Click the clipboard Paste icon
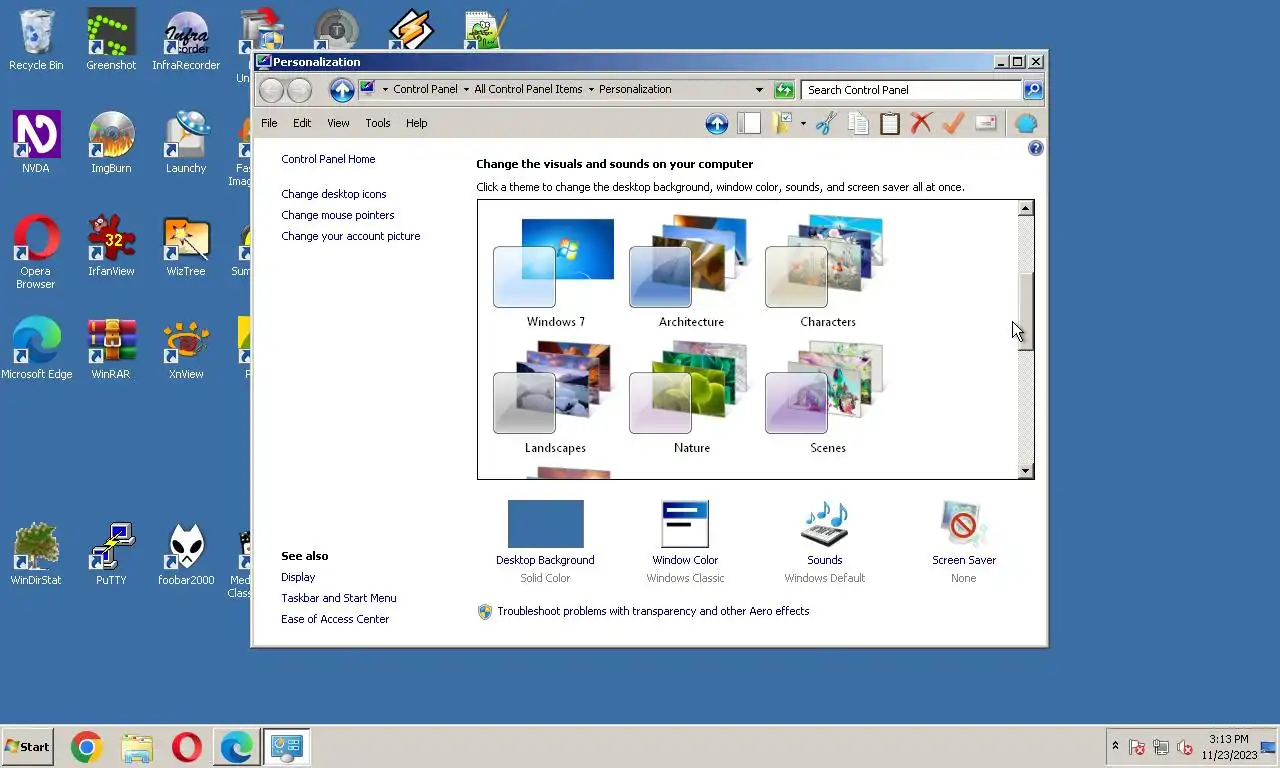Image resolution: width=1280 pixels, height=768 pixels. pyautogui.click(x=890, y=123)
